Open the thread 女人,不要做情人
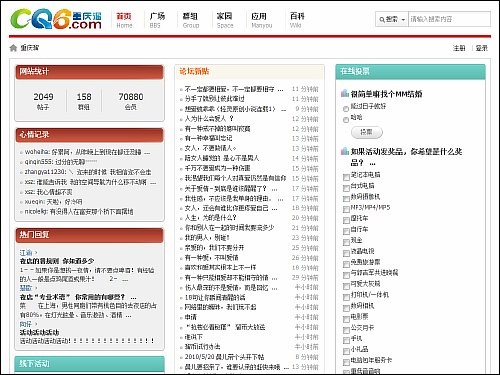Viewport: 500px width, 375px height. pos(210,148)
